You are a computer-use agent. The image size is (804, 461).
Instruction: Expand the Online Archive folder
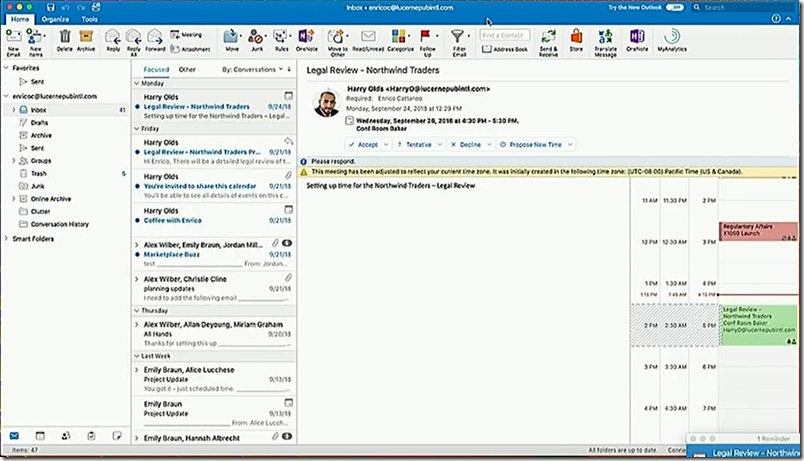14,198
